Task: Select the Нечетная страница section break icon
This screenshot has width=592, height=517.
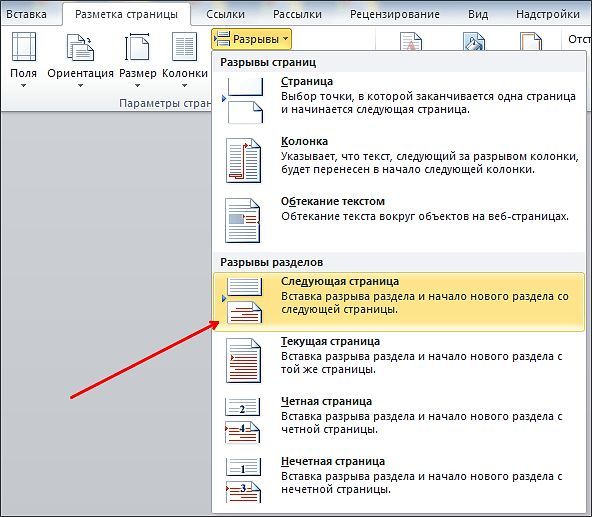Action: pos(243,480)
